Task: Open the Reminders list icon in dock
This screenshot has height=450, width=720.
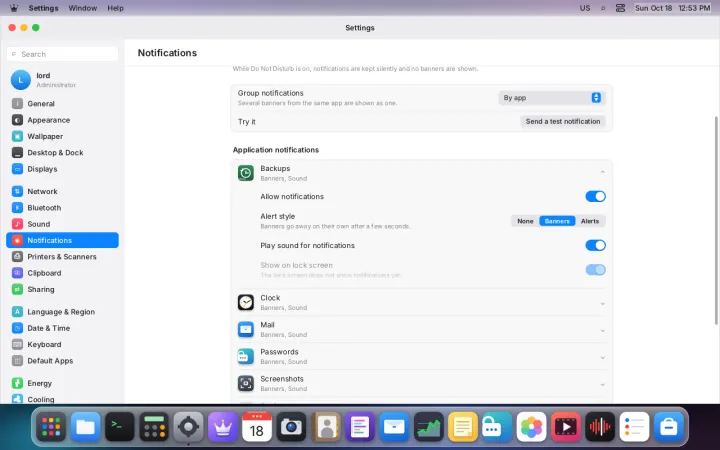Action: (x=634, y=427)
